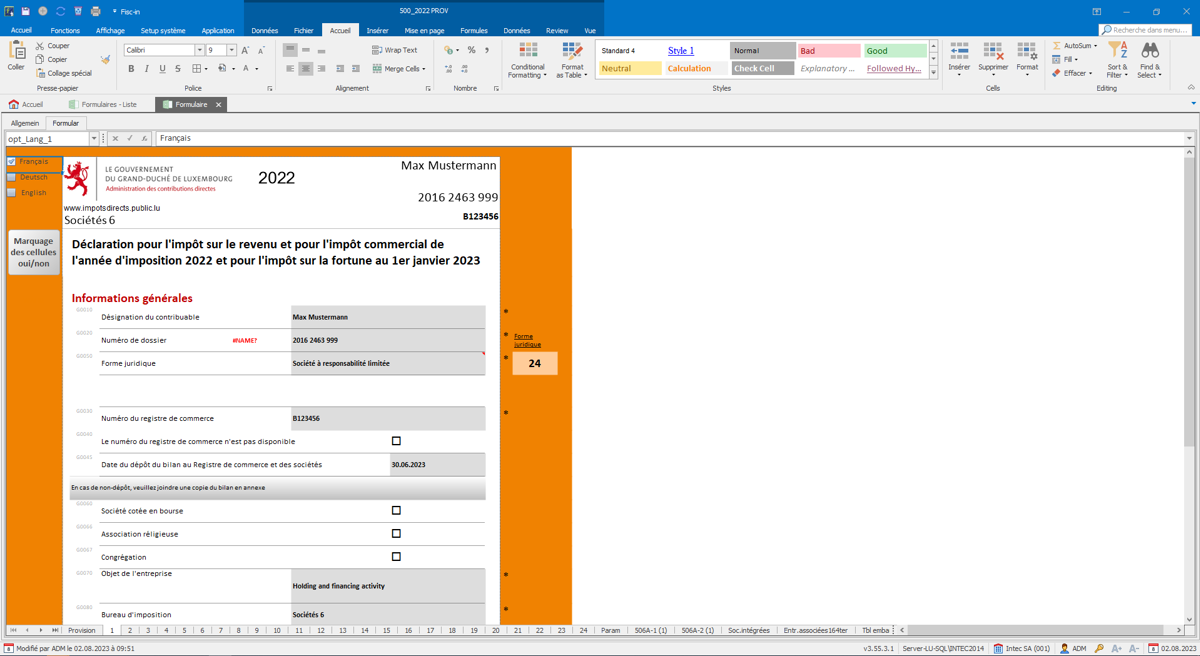Viewport: 1200px width, 656px height.
Task: Click the format painter brush icon
Action: tap(105, 60)
